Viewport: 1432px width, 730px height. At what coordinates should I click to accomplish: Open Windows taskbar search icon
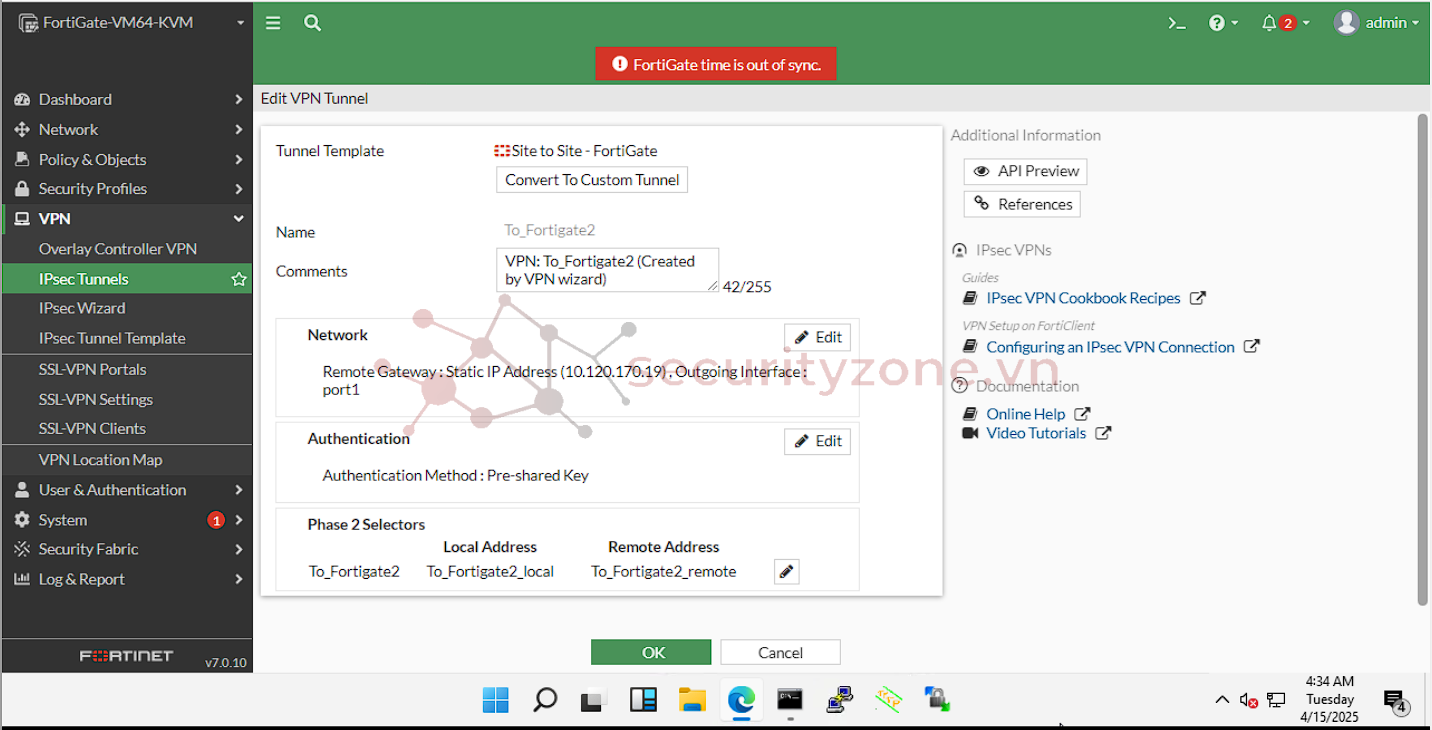coord(545,700)
